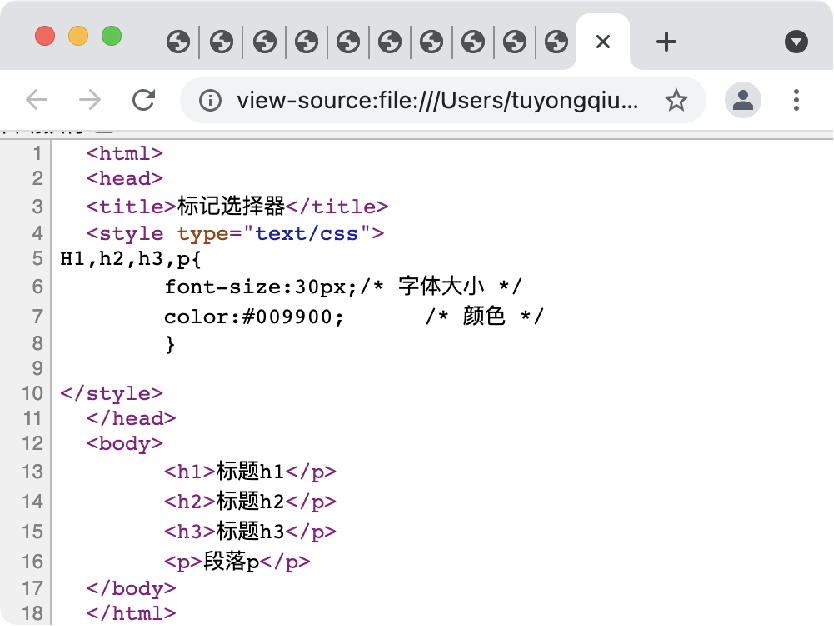The width and height of the screenshot is (834, 626).
Task: Click the selector line H1,h2,h3,p{
Action: 130,259
